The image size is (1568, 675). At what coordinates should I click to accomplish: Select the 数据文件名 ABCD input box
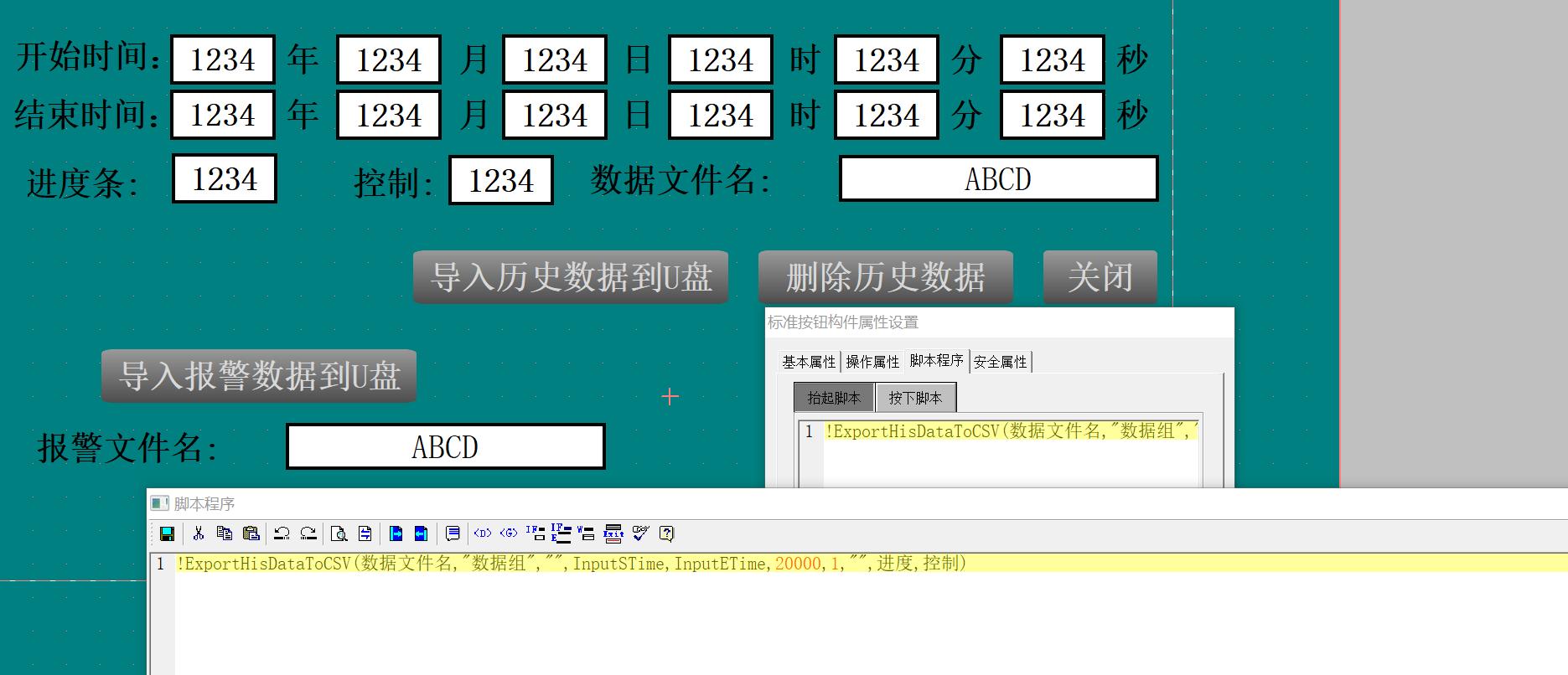pyautogui.click(x=999, y=178)
